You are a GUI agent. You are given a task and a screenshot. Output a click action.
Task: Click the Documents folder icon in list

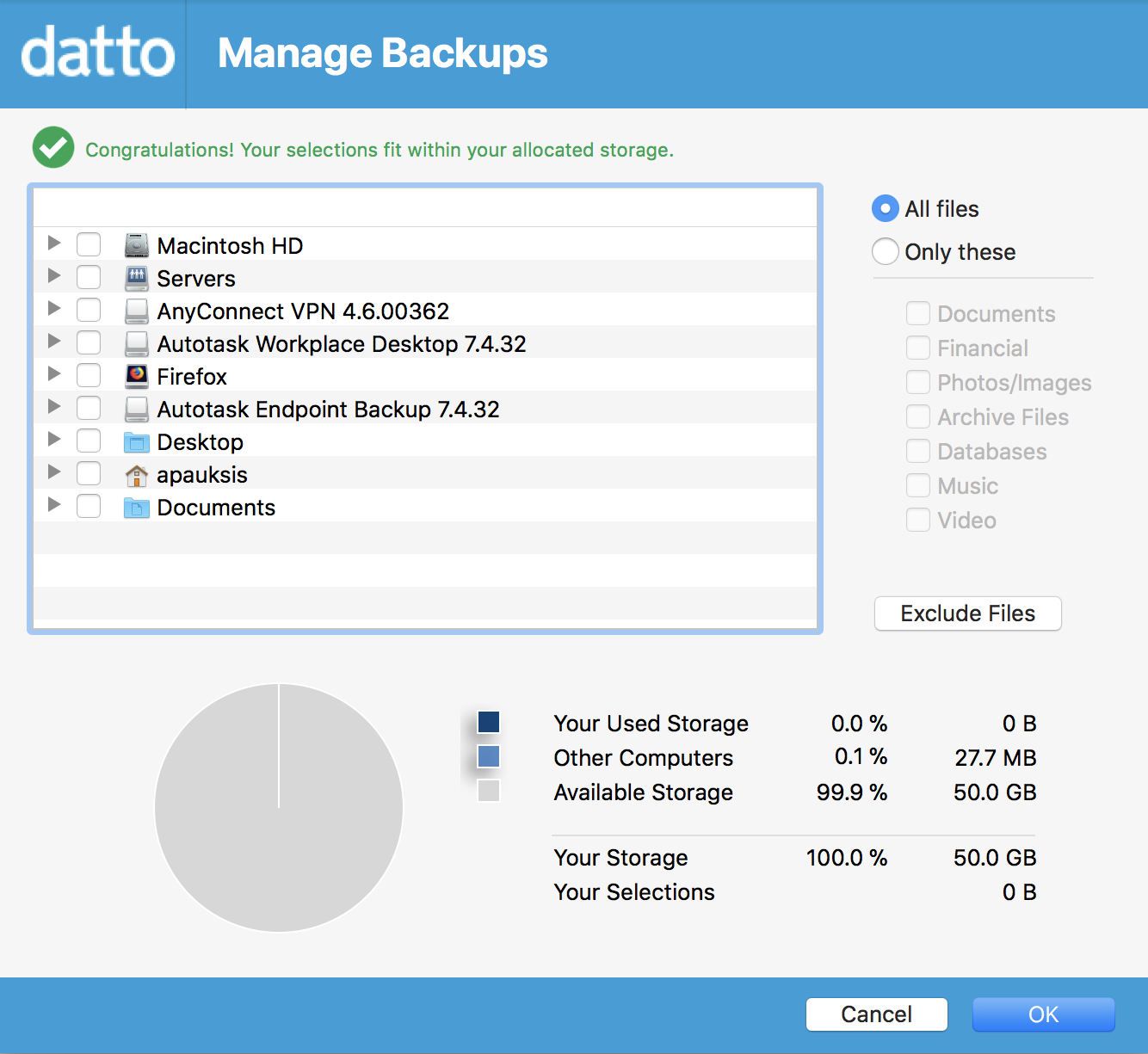click(x=136, y=508)
